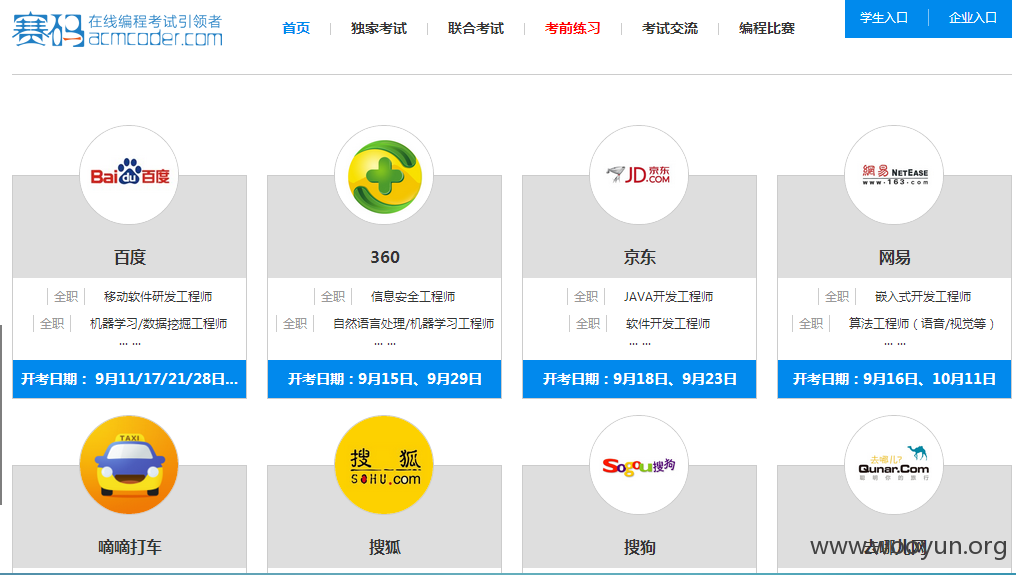
Task: Expand more positions ellipsis under 网易
Action: click(x=894, y=344)
